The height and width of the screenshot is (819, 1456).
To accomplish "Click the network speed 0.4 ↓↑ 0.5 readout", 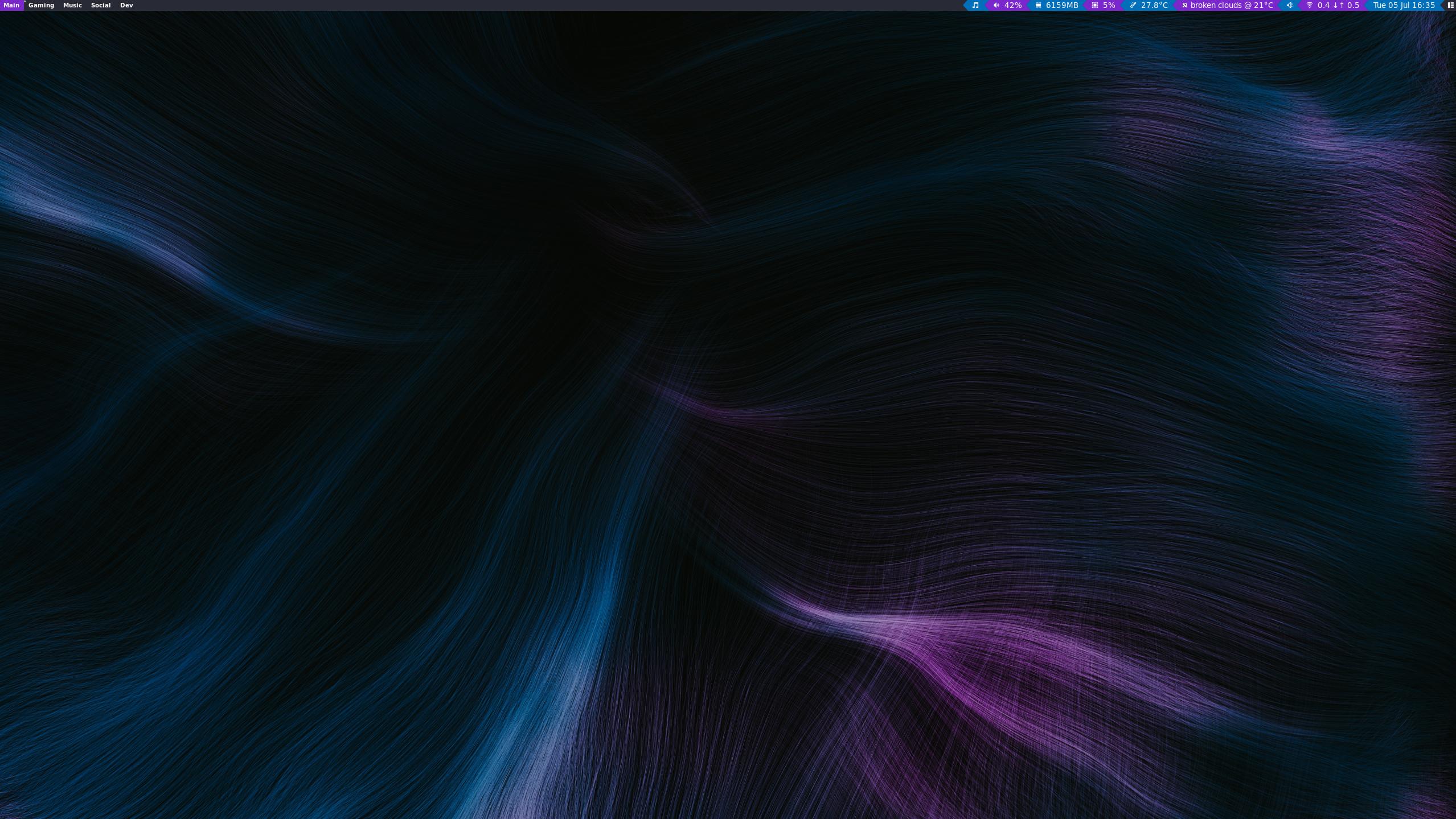I will (1338, 5).
